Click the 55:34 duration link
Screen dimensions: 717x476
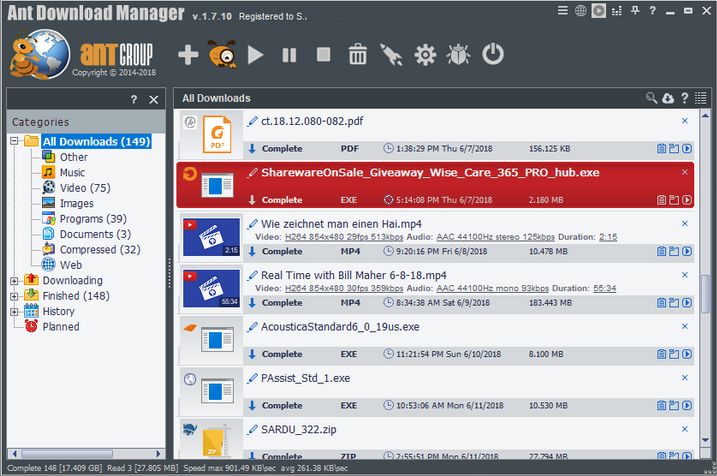605,288
